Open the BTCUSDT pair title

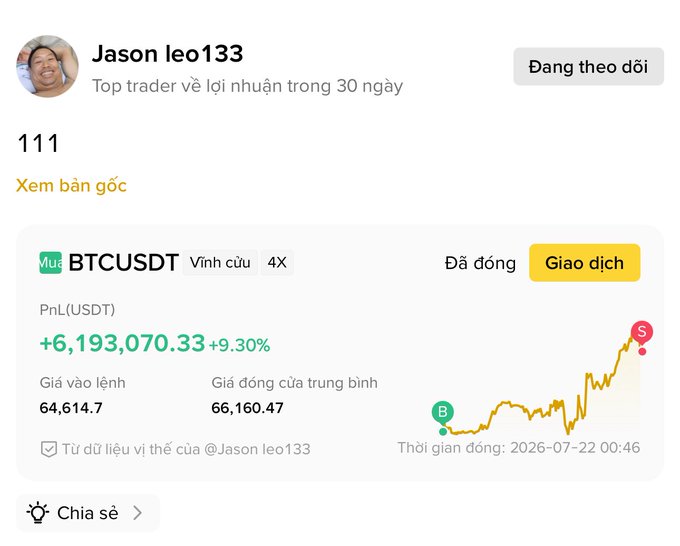pos(124,262)
